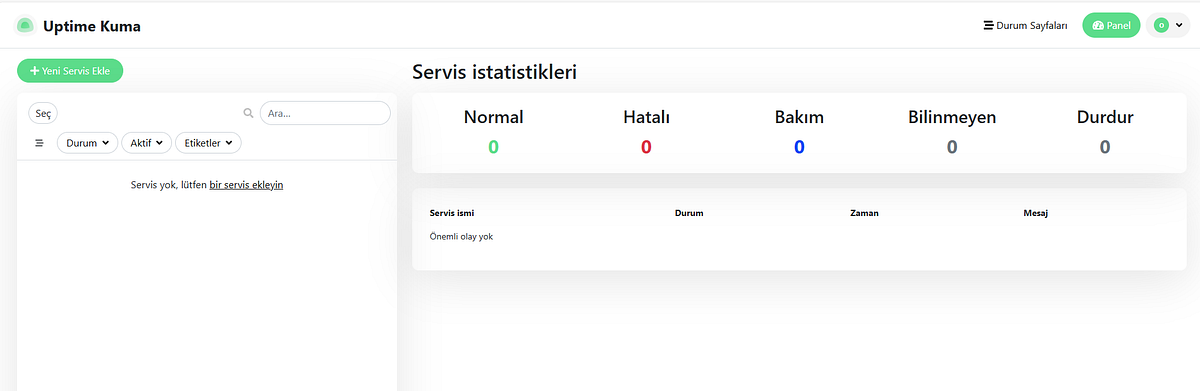Open the profile menu chevron
Screen dimensions: 1200x391
tap(1179, 26)
